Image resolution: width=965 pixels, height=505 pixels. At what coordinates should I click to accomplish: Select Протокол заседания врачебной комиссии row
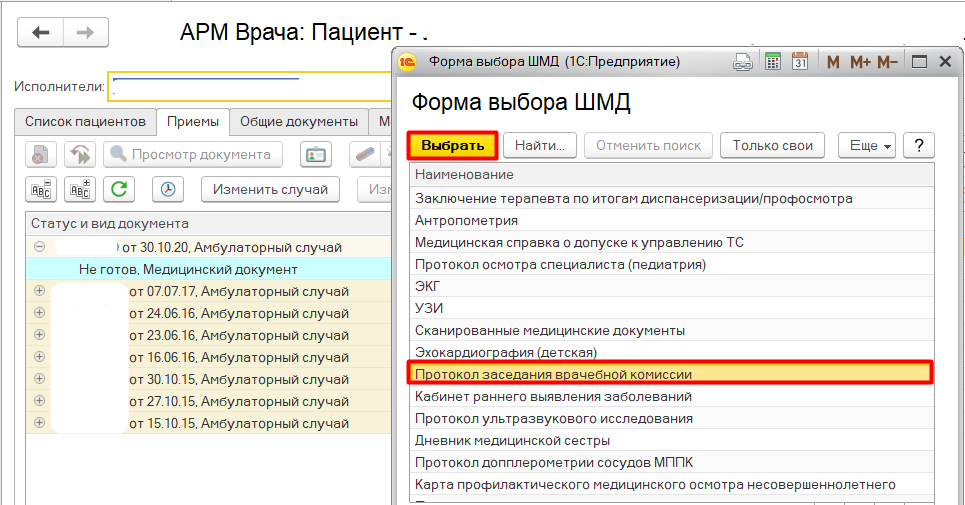point(670,374)
